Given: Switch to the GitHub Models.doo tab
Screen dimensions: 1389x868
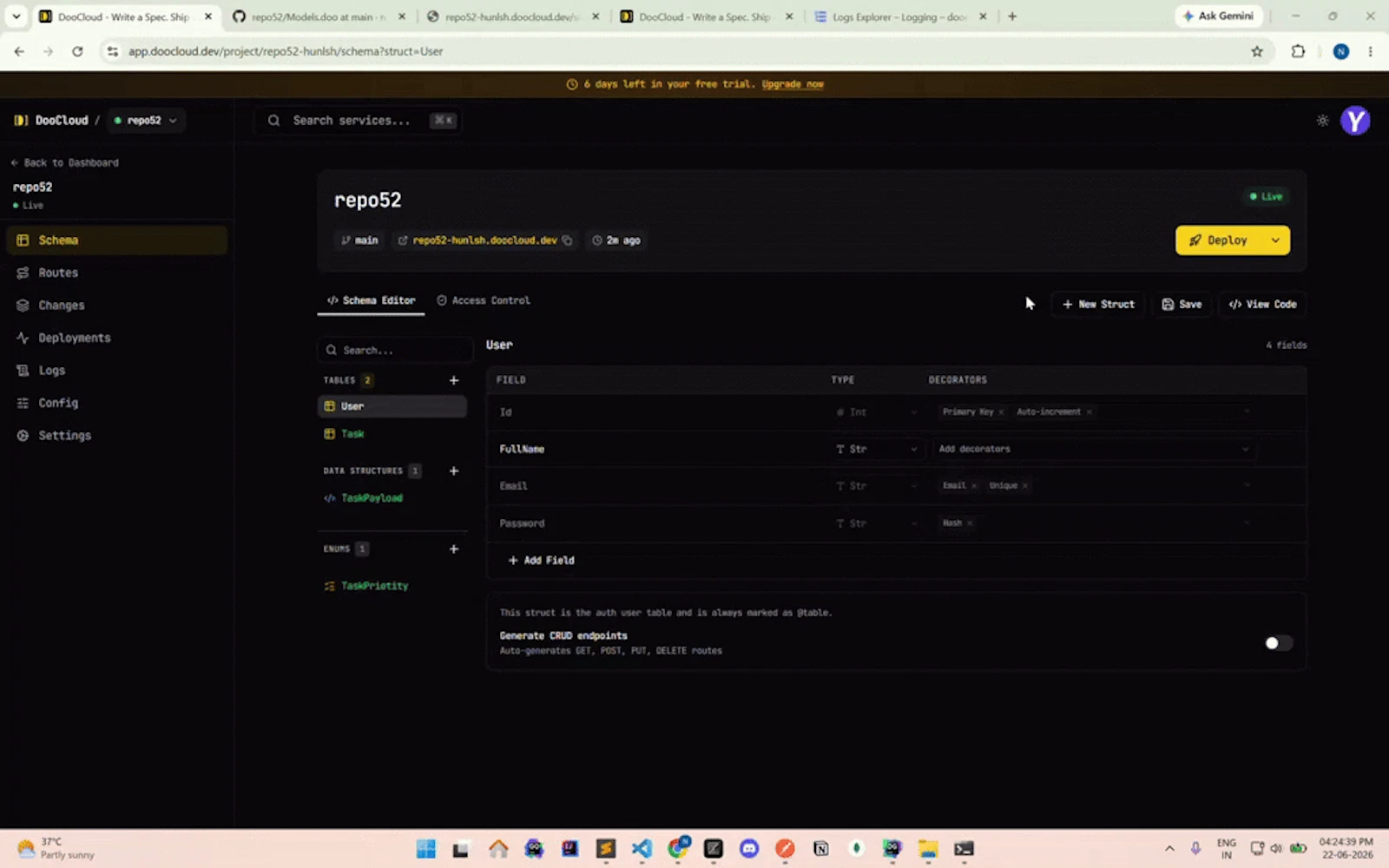Looking at the screenshot, I should coord(319,16).
